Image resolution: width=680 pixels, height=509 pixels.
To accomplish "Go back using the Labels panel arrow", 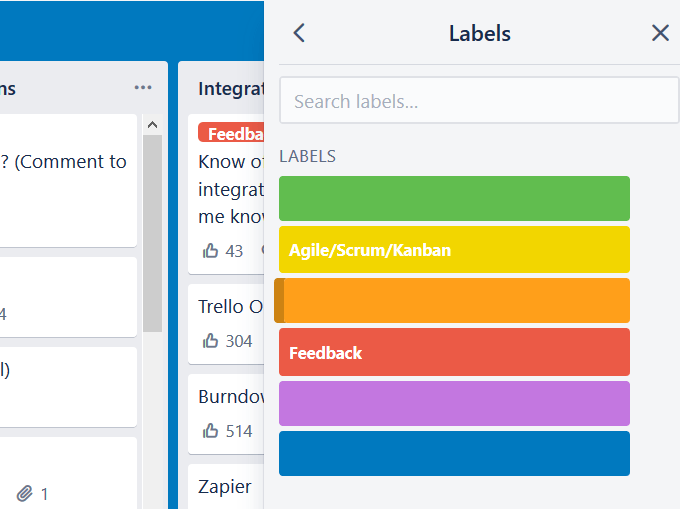I will pyautogui.click(x=299, y=33).
